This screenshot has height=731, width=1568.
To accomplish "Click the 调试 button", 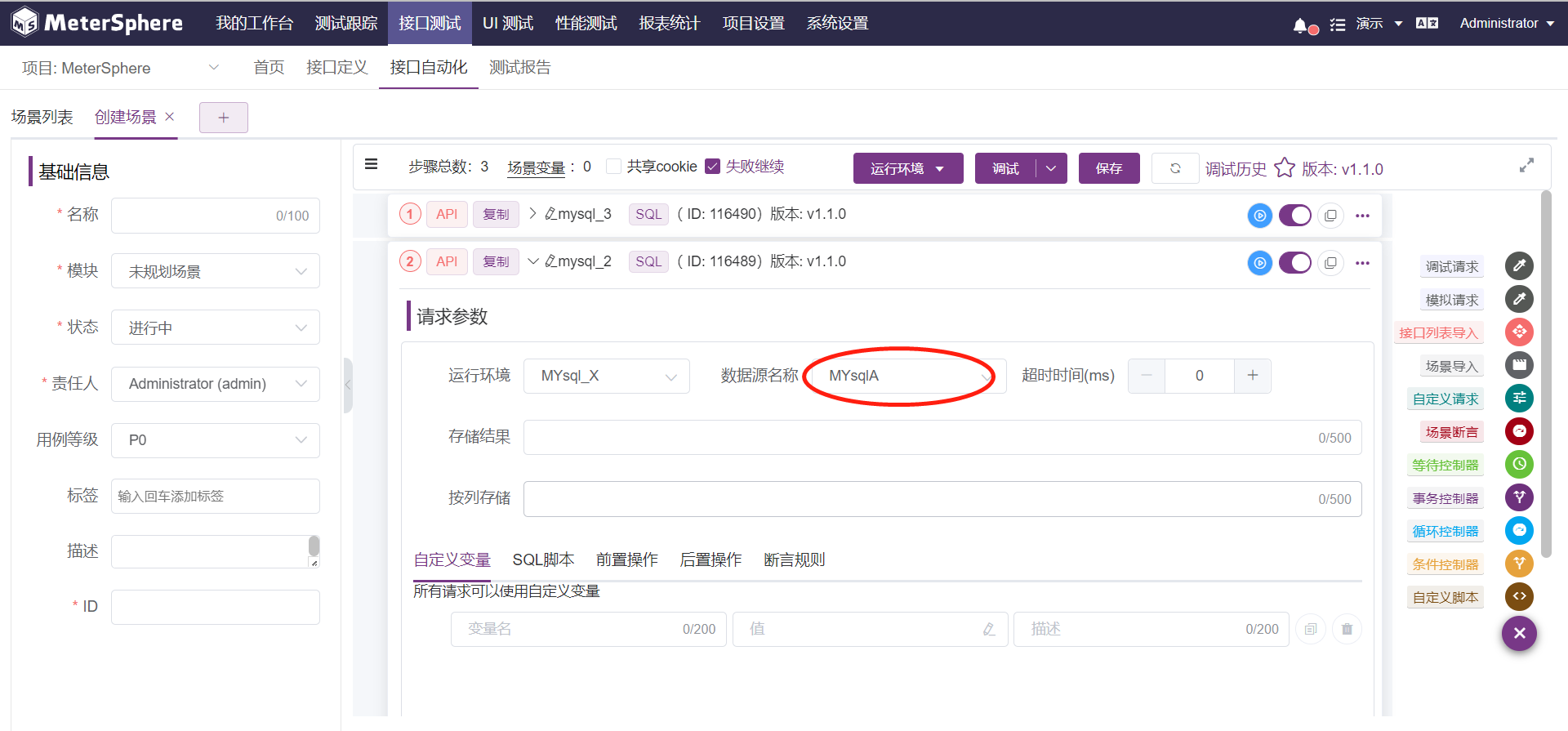I will click(1005, 168).
